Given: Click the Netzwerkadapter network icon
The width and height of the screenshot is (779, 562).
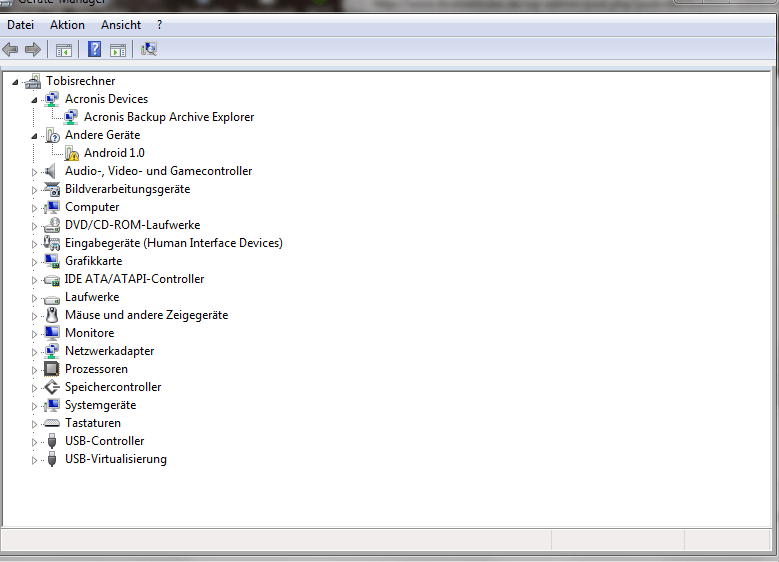Looking at the screenshot, I should 52,351.
